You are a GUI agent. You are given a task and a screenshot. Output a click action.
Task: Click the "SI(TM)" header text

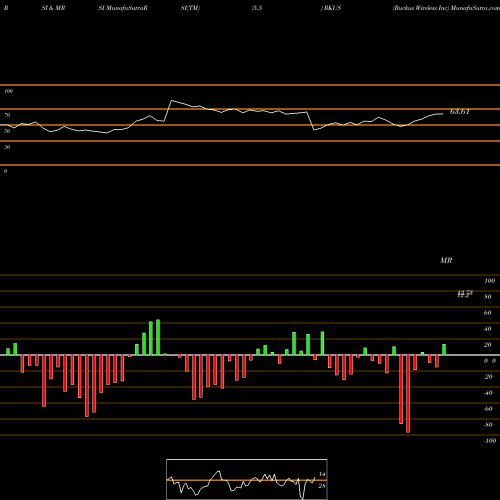point(190,8)
